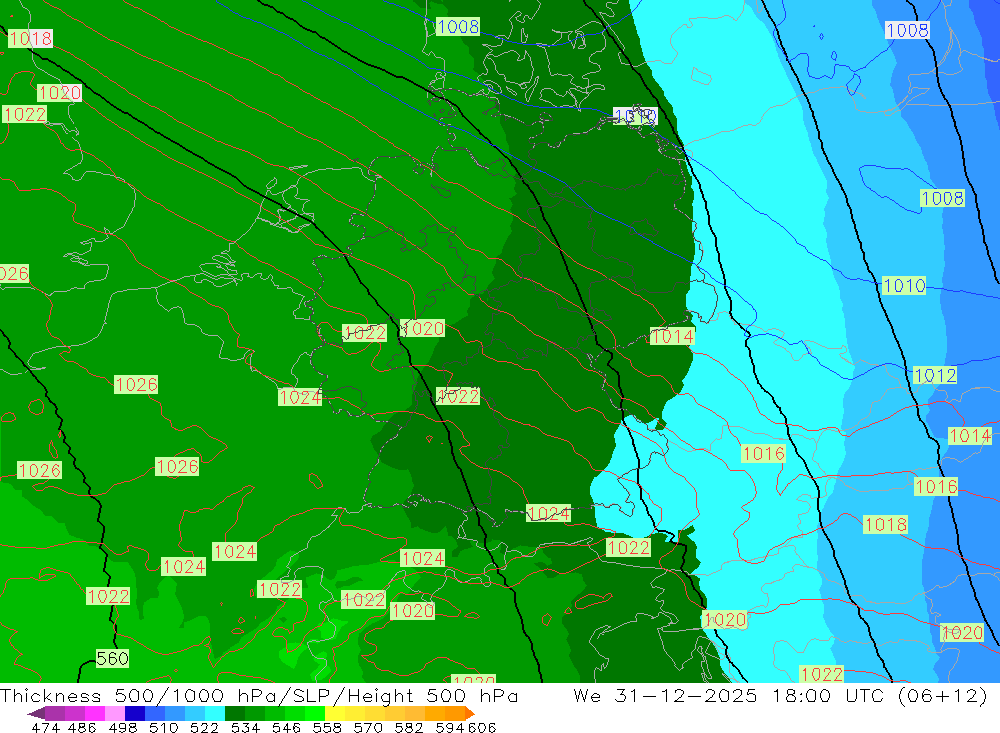1000x733 pixels.
Task: Pick the bright yellow swatch right of 558
Action: coord(335,713)
